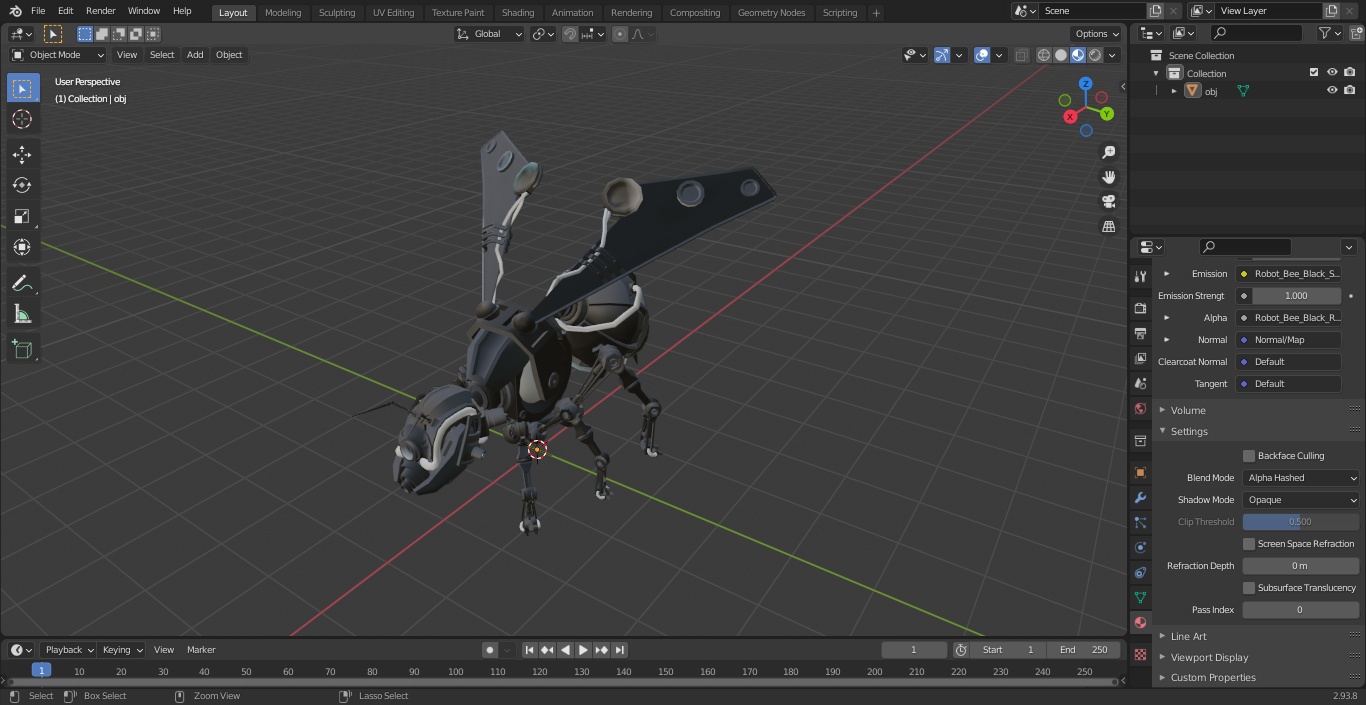
Task: Click the Options button in viewport header
Action: pyautogui.click(x=1097, y=34)
